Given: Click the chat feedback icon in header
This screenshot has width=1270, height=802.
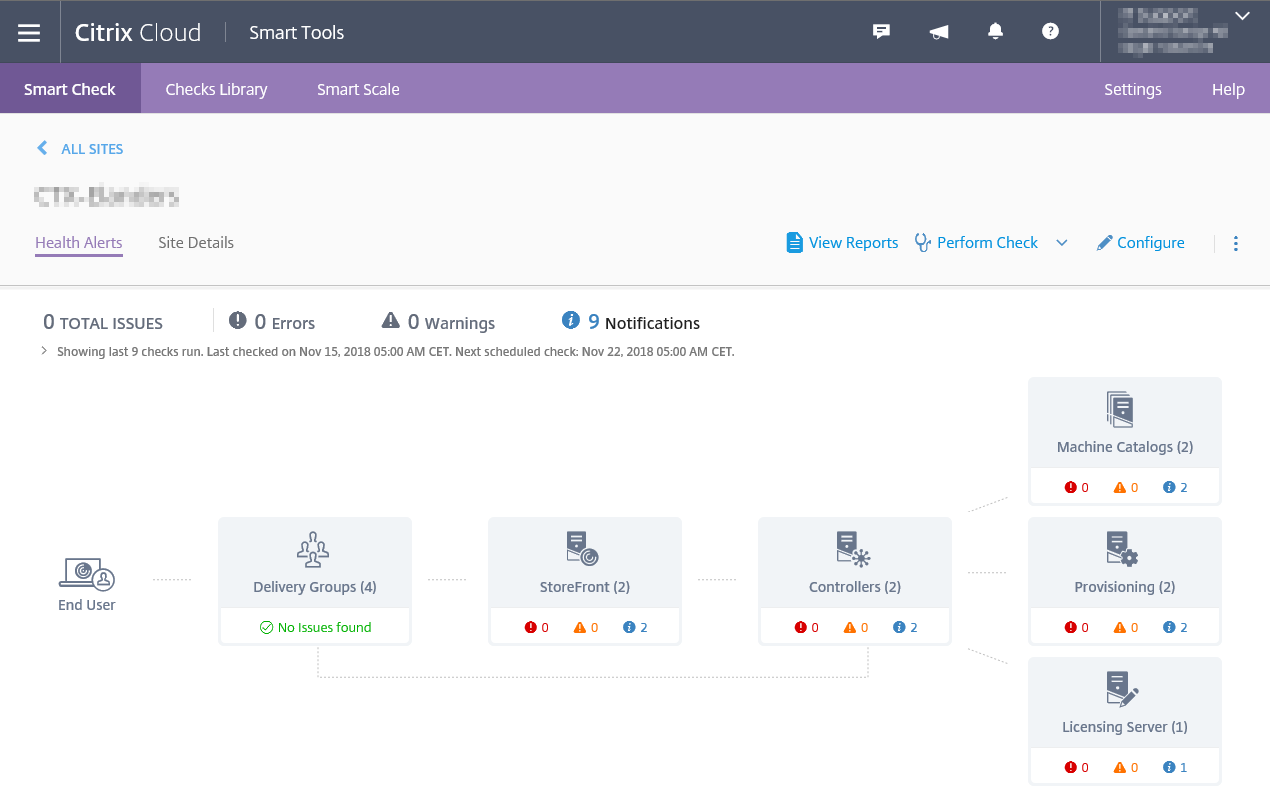Looking at the screenshot, I should coord(881,32).
